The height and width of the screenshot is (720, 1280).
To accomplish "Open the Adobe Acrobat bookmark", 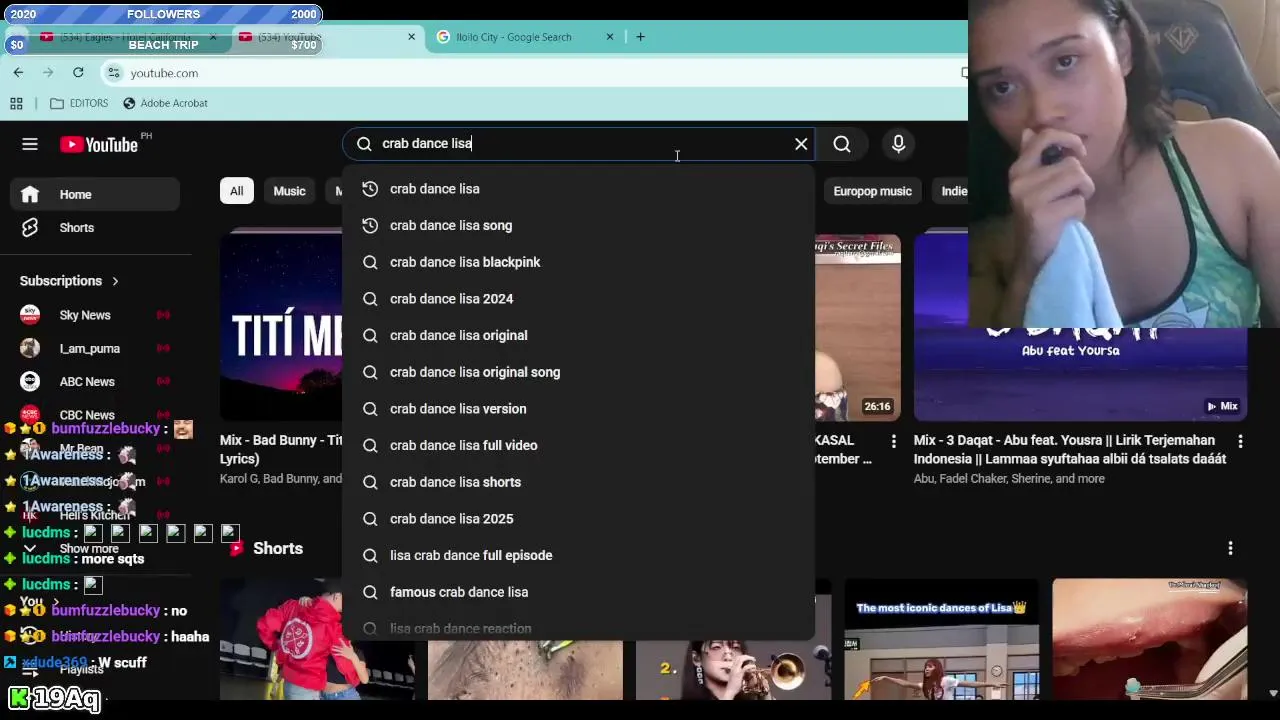I will [x=165, y=103].
